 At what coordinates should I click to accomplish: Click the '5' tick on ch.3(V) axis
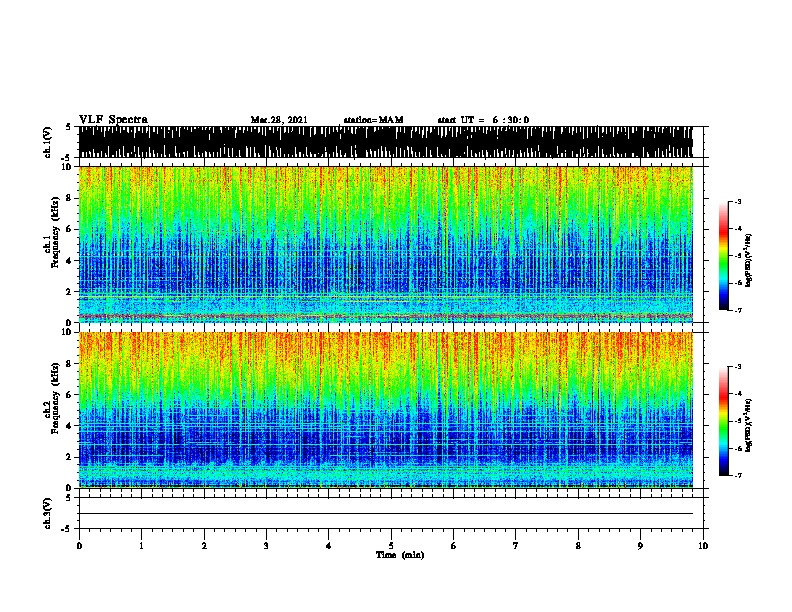pyautogui.click(x=69, y=498)
